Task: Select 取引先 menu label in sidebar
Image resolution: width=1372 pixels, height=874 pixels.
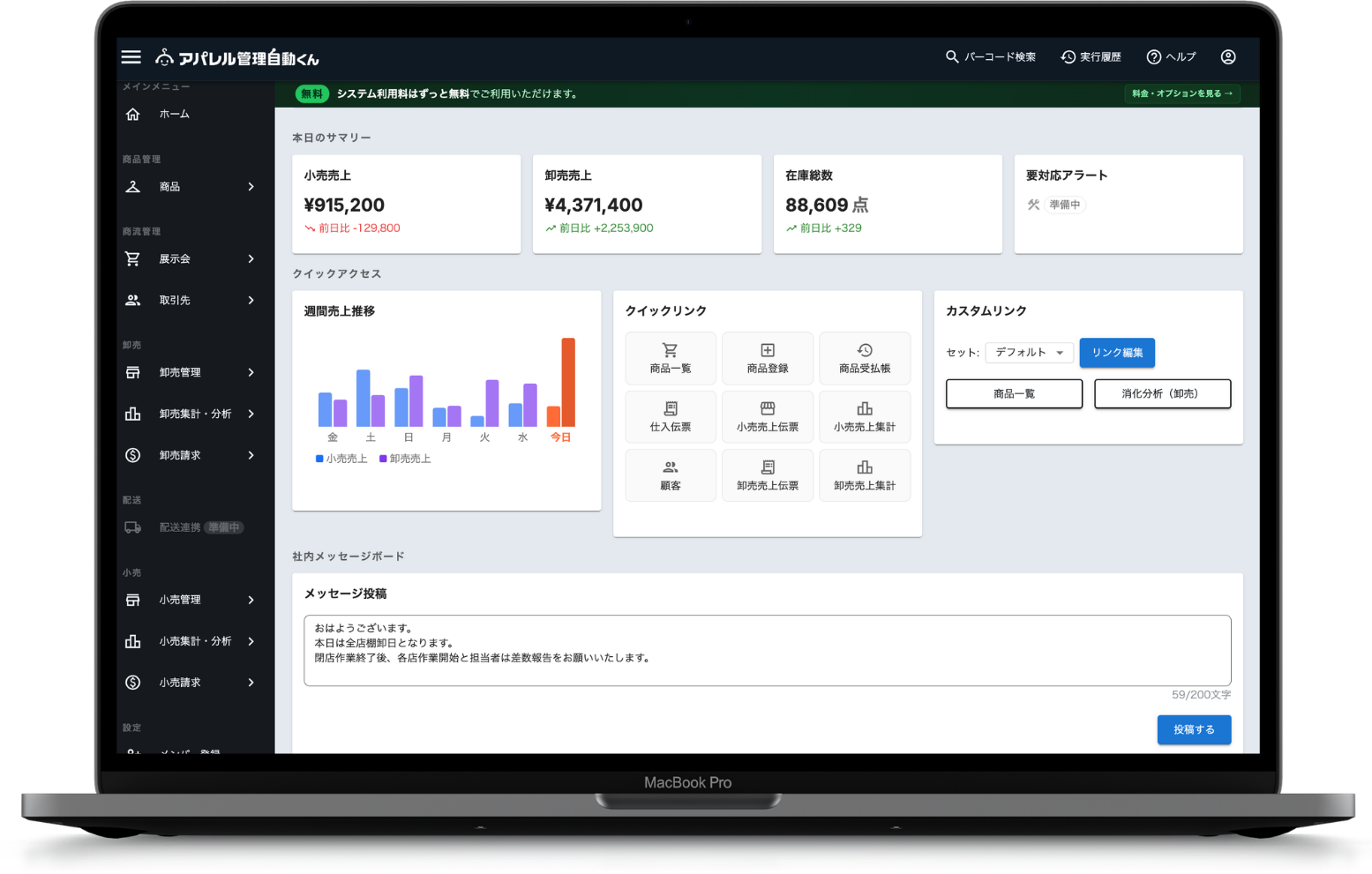Action: (x=175, y=301)
